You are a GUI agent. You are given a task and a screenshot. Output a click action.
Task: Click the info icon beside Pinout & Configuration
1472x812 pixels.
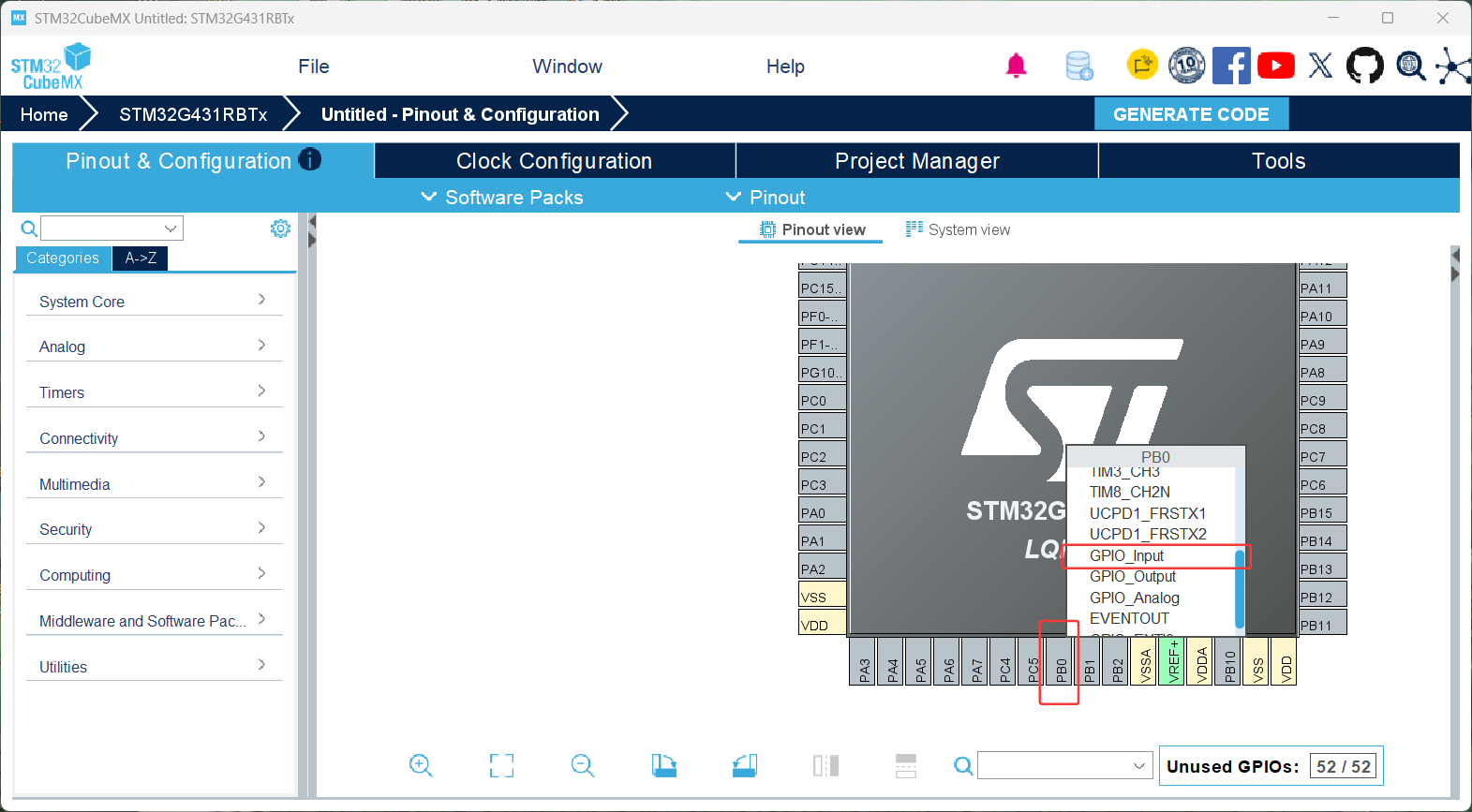310,159
